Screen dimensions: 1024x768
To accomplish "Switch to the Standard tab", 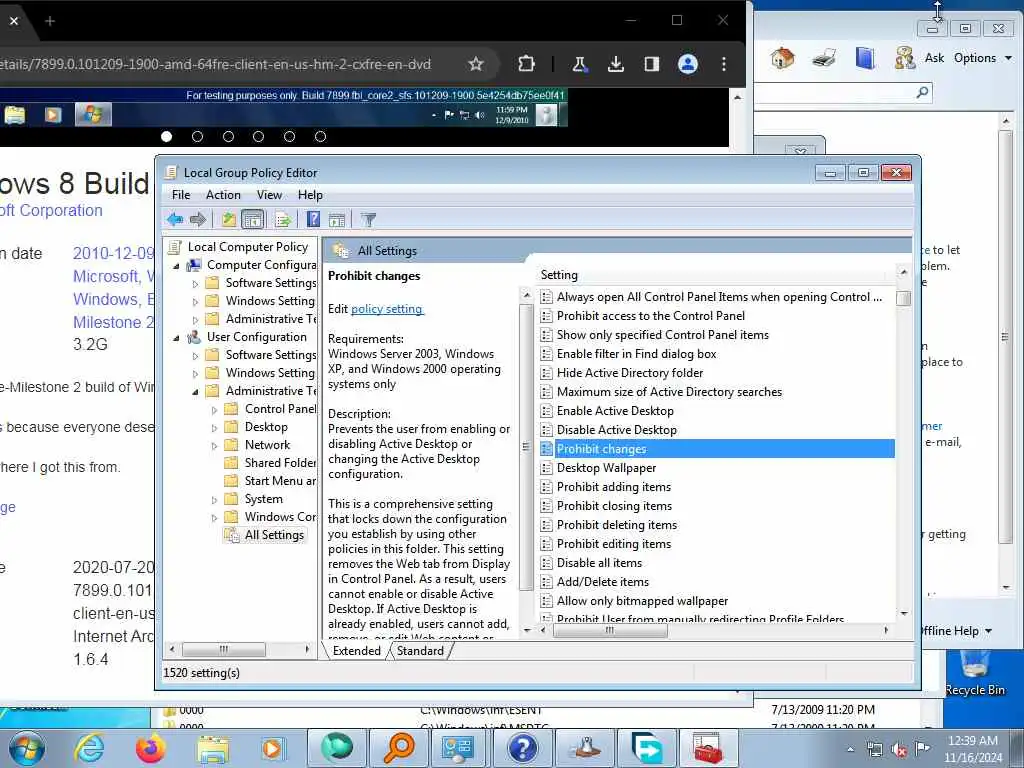I will [x=420, y=650].
